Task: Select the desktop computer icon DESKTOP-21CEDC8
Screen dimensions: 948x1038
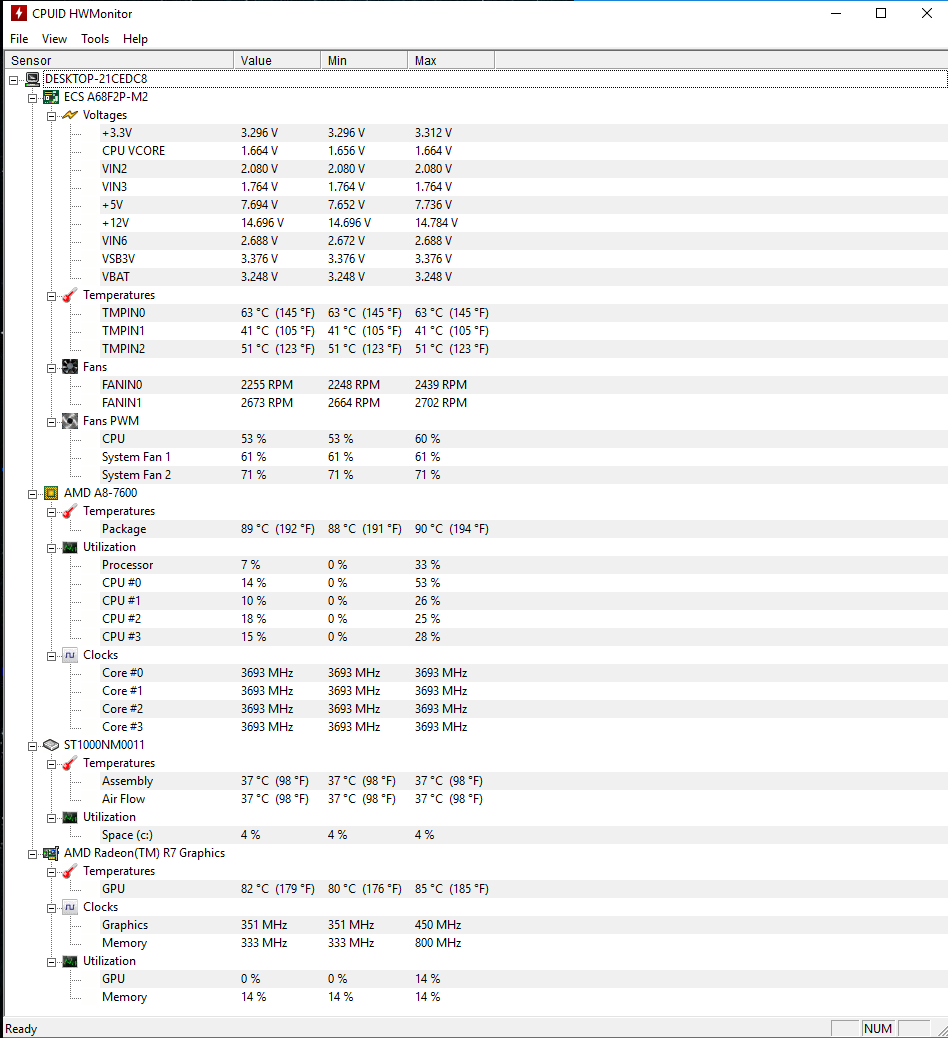Action: (32, 79)
